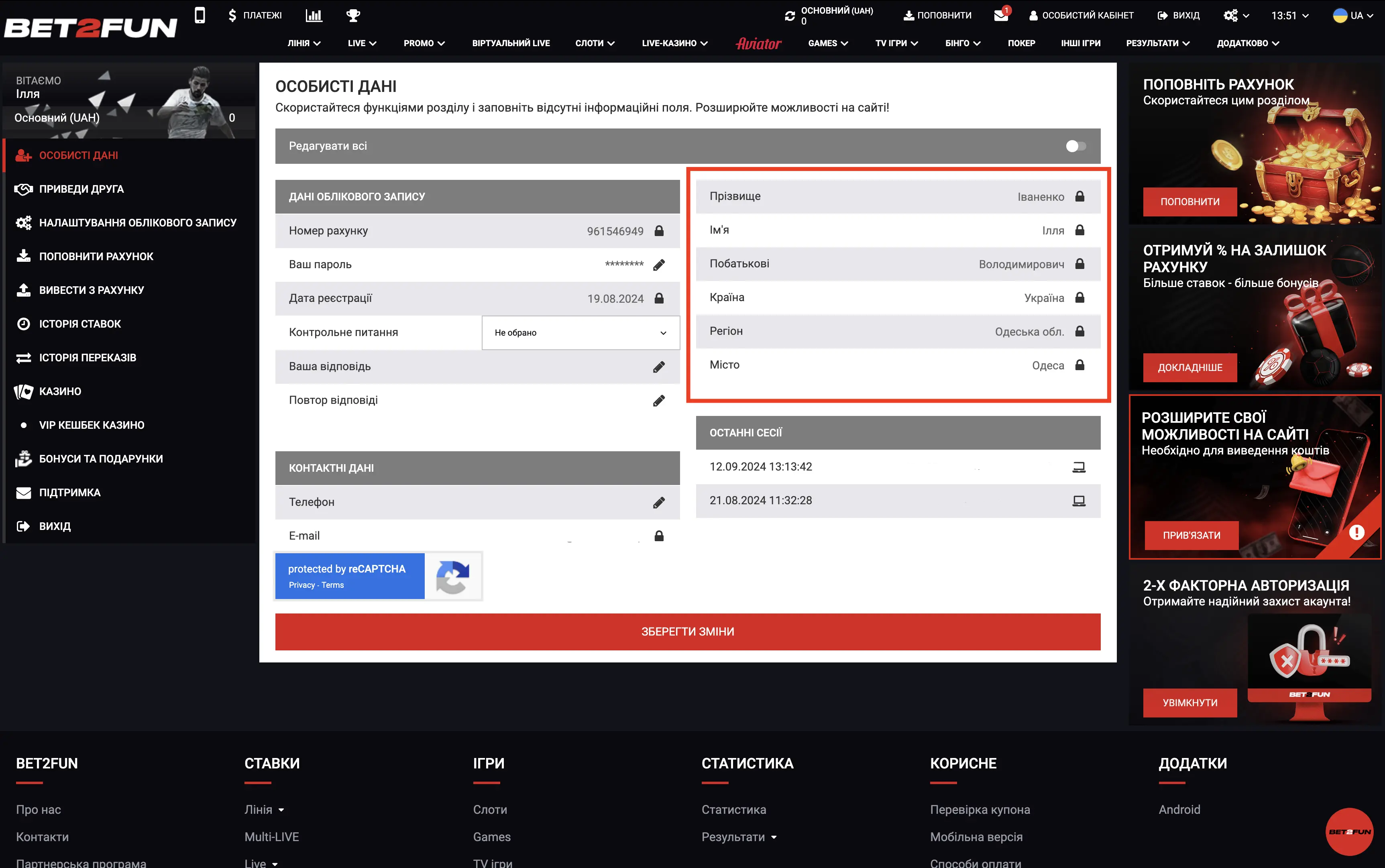The image size is (1385, 868).
Task: Select ІСТОРІЯ СТАВОК in sidebar
Action: coord(80,324)
